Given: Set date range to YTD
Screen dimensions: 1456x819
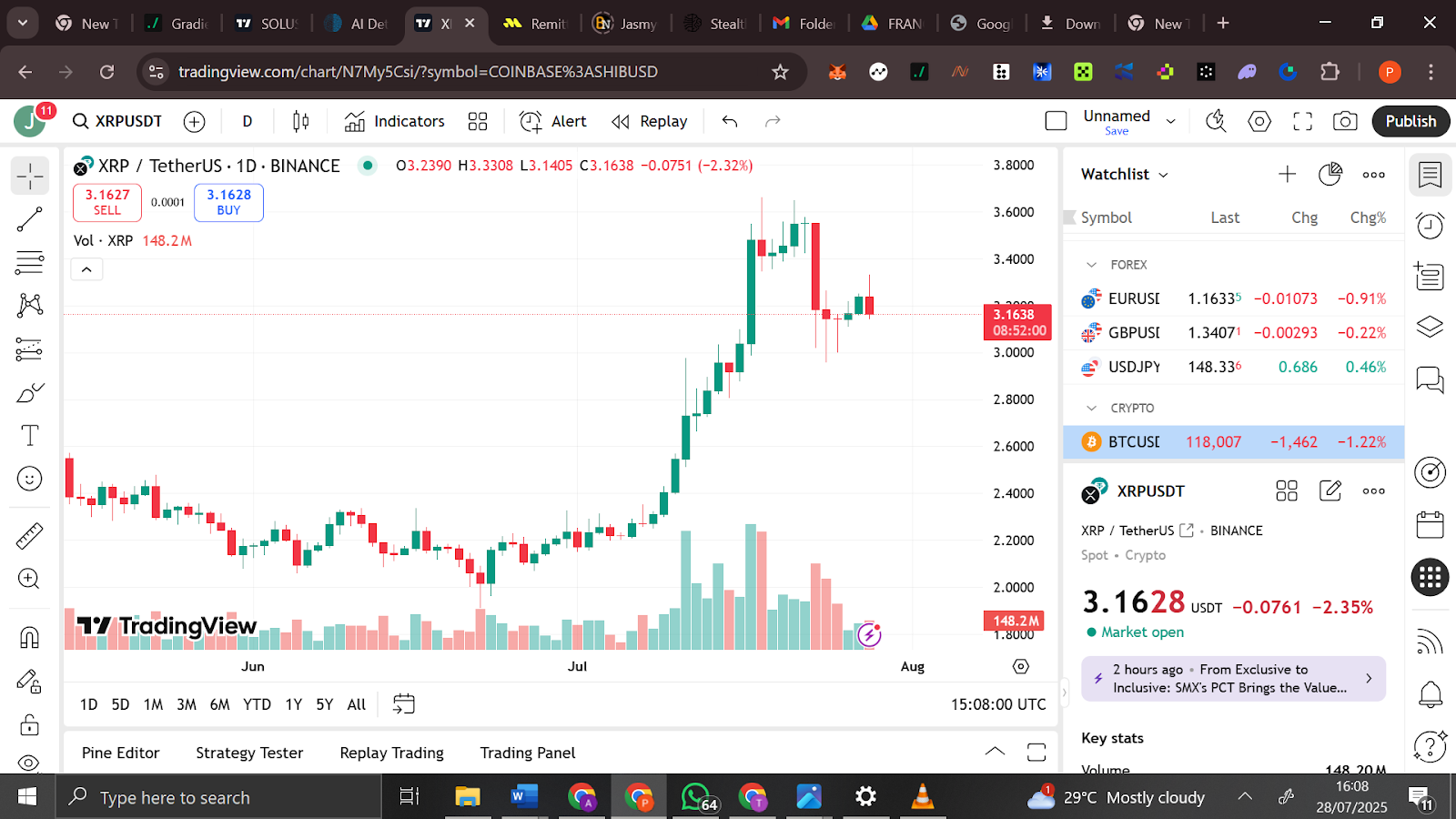Looking at the screenshot, I should 257,704.
